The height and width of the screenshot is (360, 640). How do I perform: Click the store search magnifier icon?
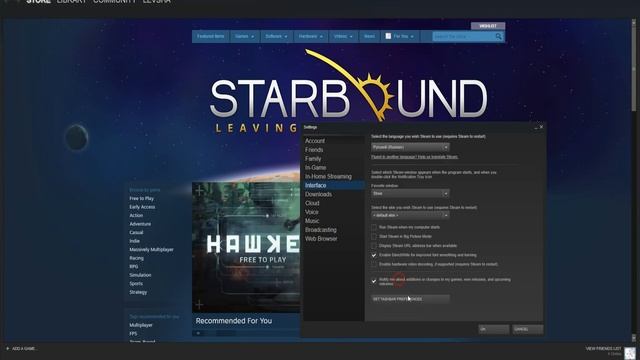pos(498,37)
